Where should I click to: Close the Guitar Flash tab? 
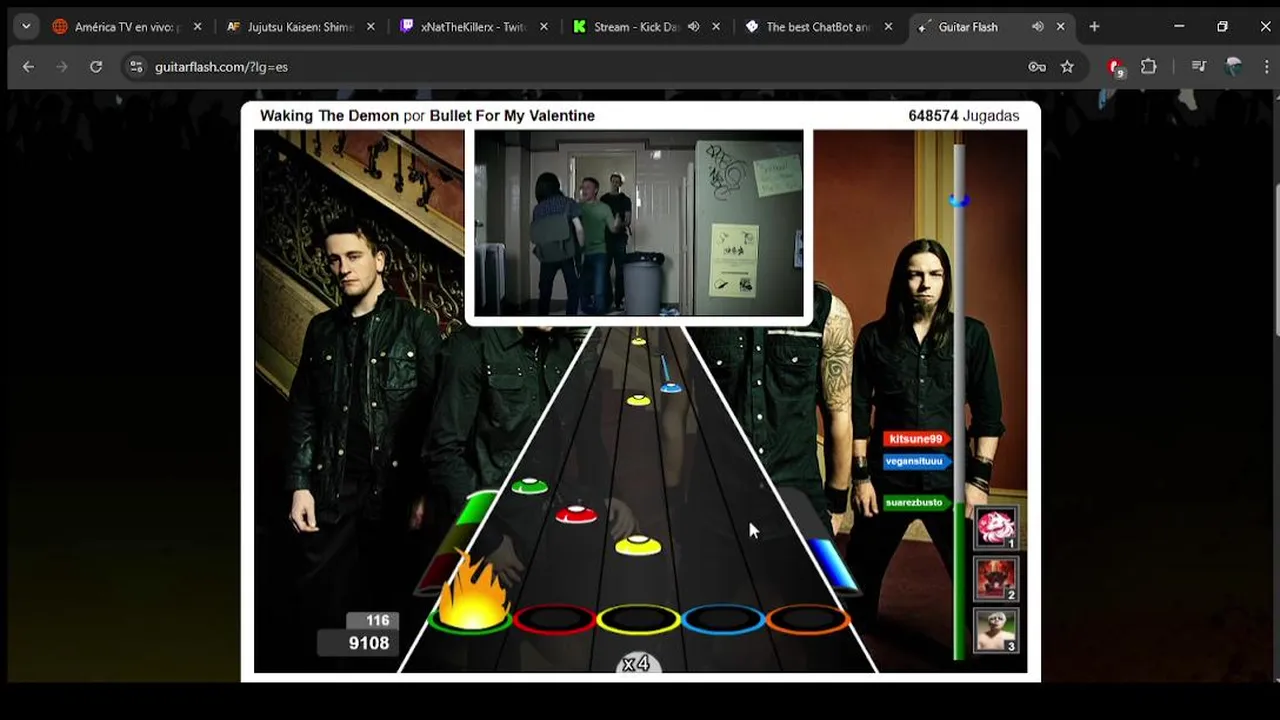point(1061,27)
